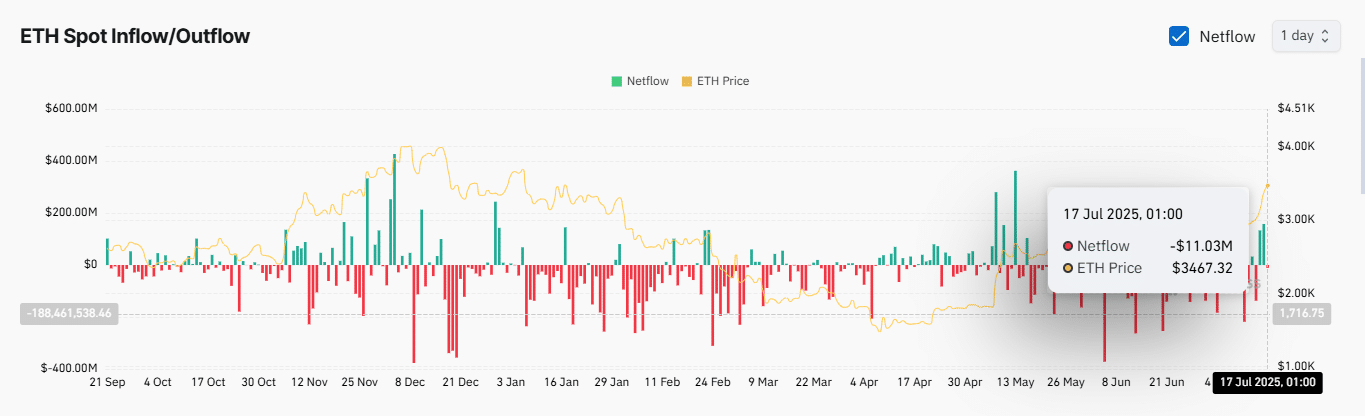Select the 13 May date label
1365x416 pixels.
click(1015, 382)
